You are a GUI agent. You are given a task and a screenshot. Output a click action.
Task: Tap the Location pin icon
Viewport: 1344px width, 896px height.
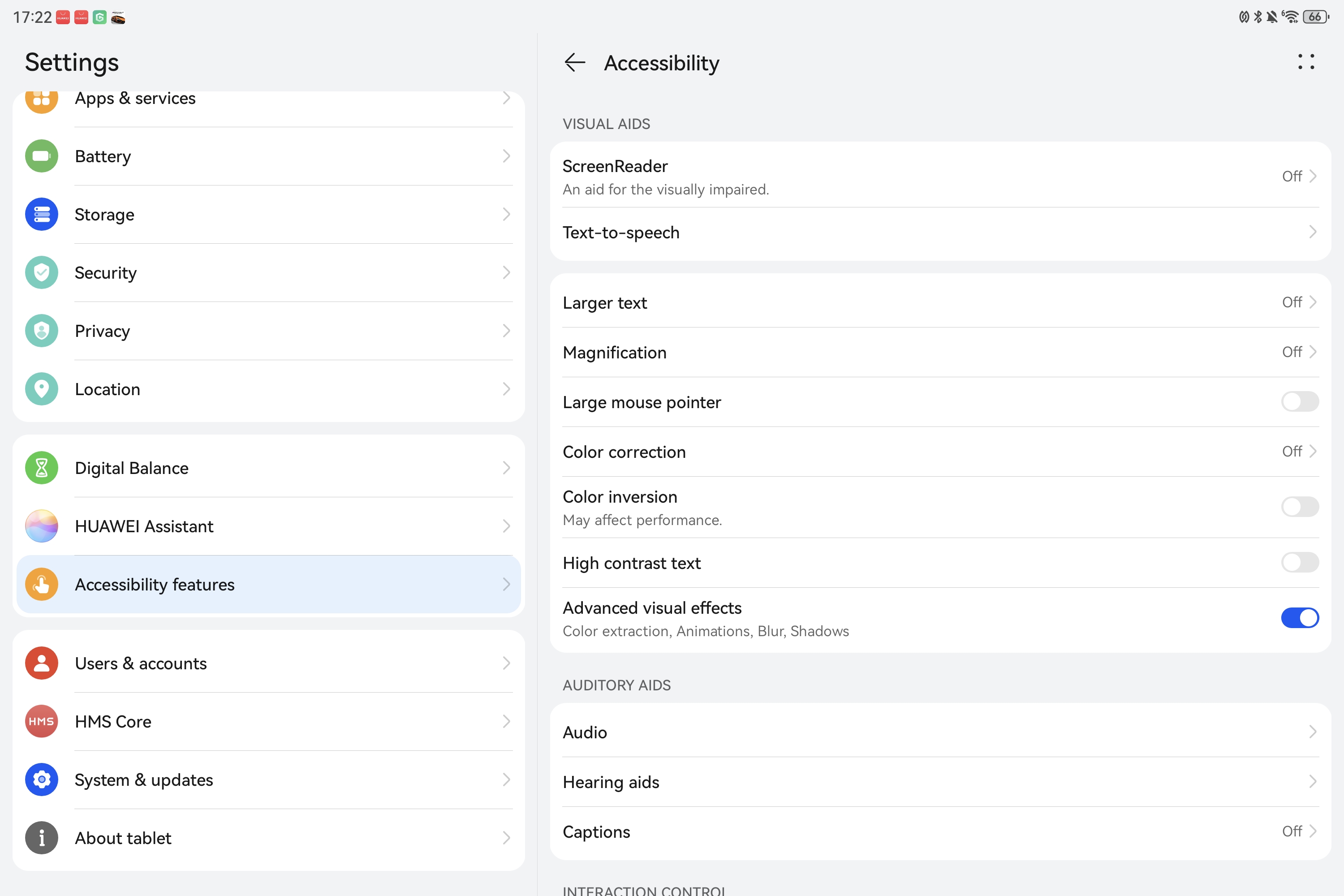(x=41, y=389)
